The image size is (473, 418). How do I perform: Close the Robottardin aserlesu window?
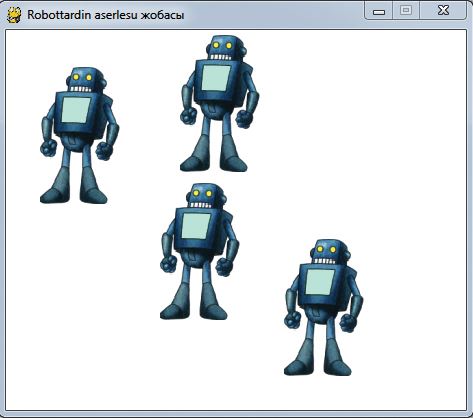pyautogui.click(x=443, y=10)
